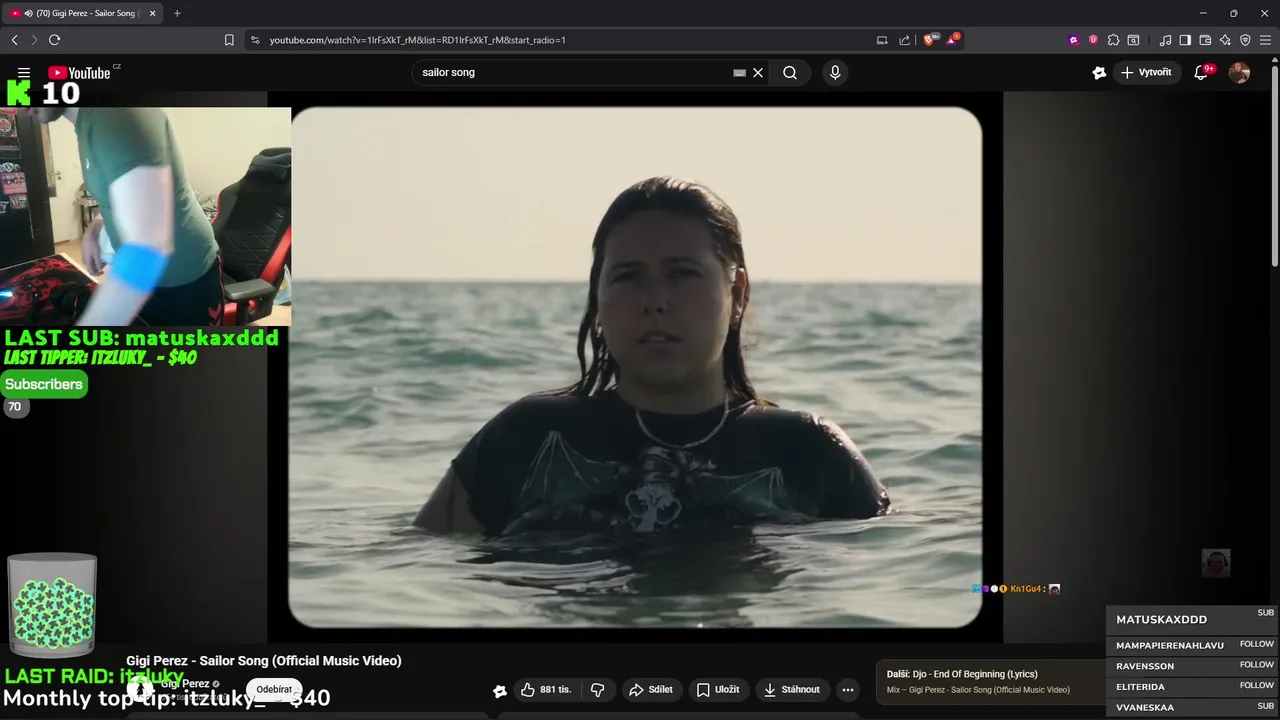The image size is (1280, 720).
Task: Download the video via Stáhnout
Action: pos(792,689)
